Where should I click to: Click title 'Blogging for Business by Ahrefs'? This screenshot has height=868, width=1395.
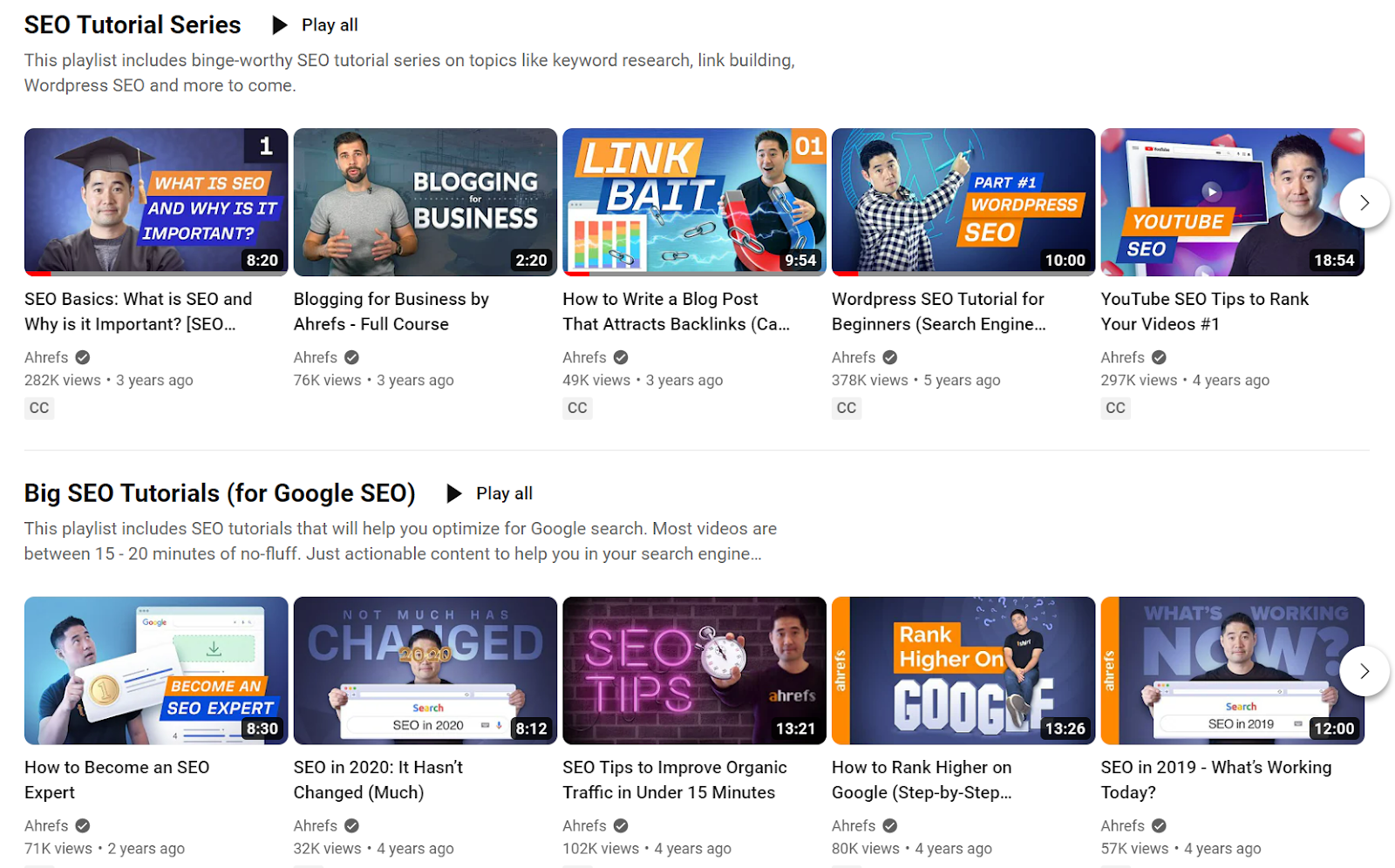[391, 311]
